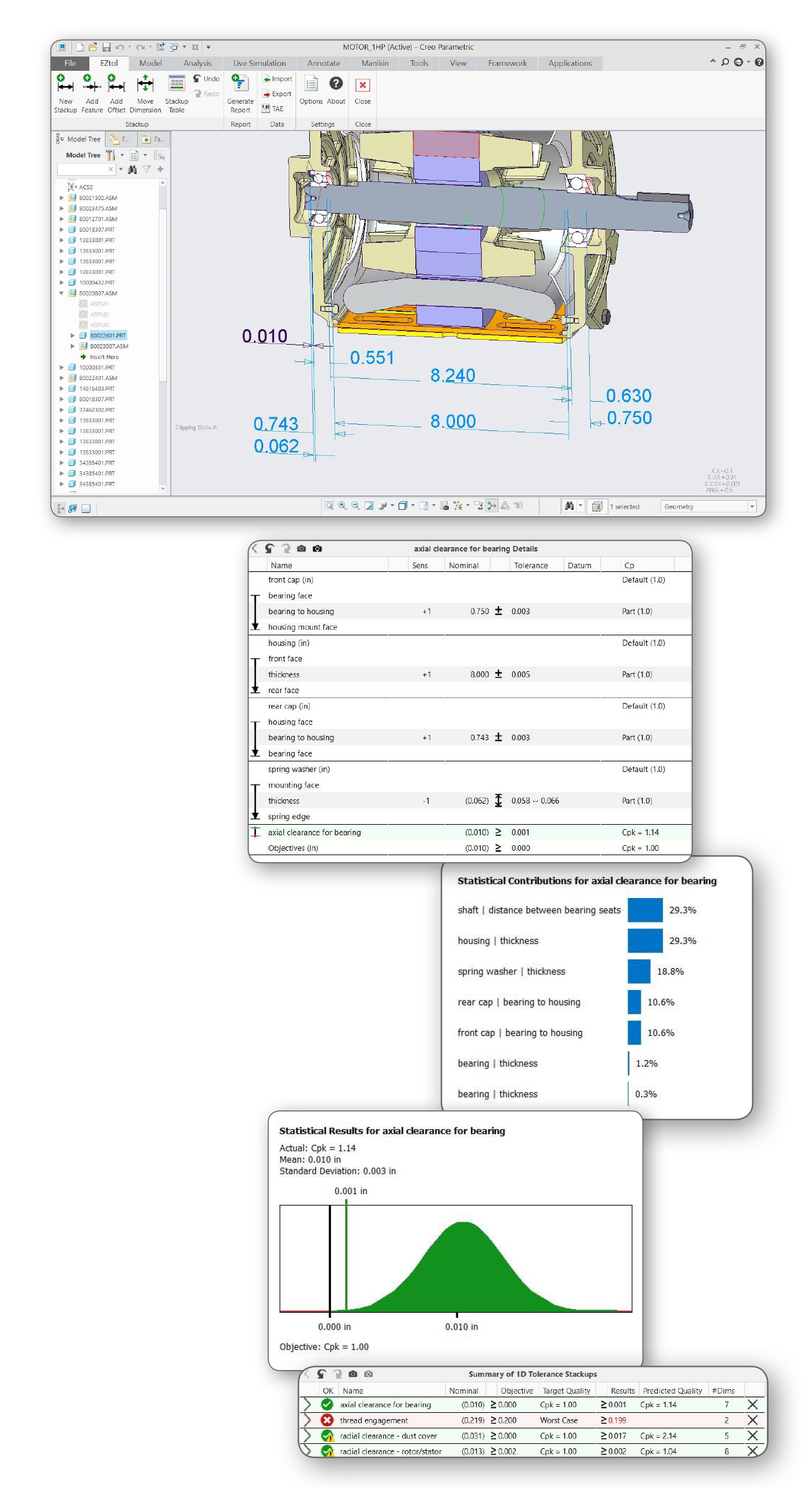Select 80022601.PRT in the model tree
Screen dimensions: 812x1488
coord(107,336)
